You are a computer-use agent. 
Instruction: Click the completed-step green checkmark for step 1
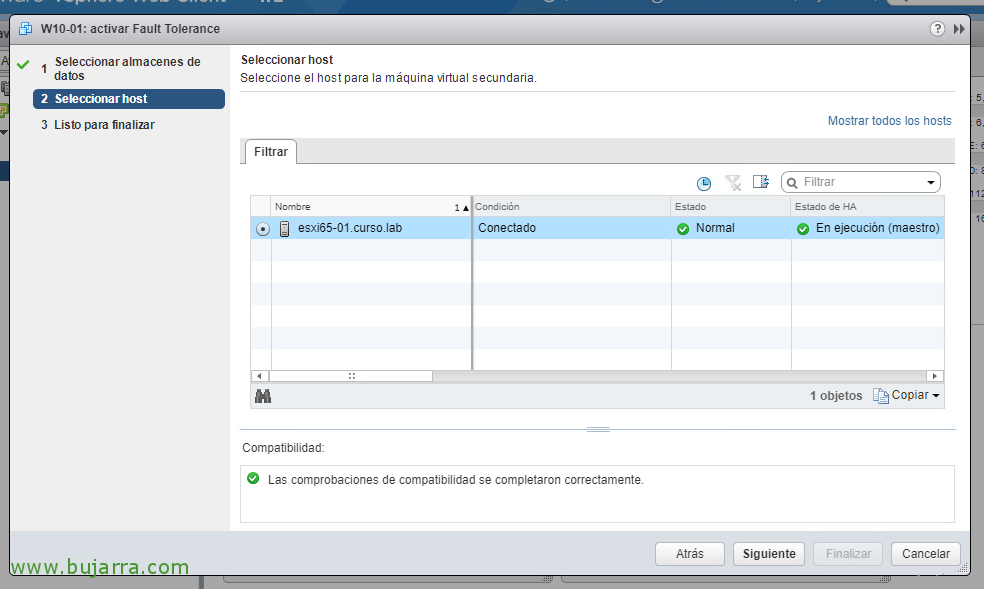coord(23,65)
